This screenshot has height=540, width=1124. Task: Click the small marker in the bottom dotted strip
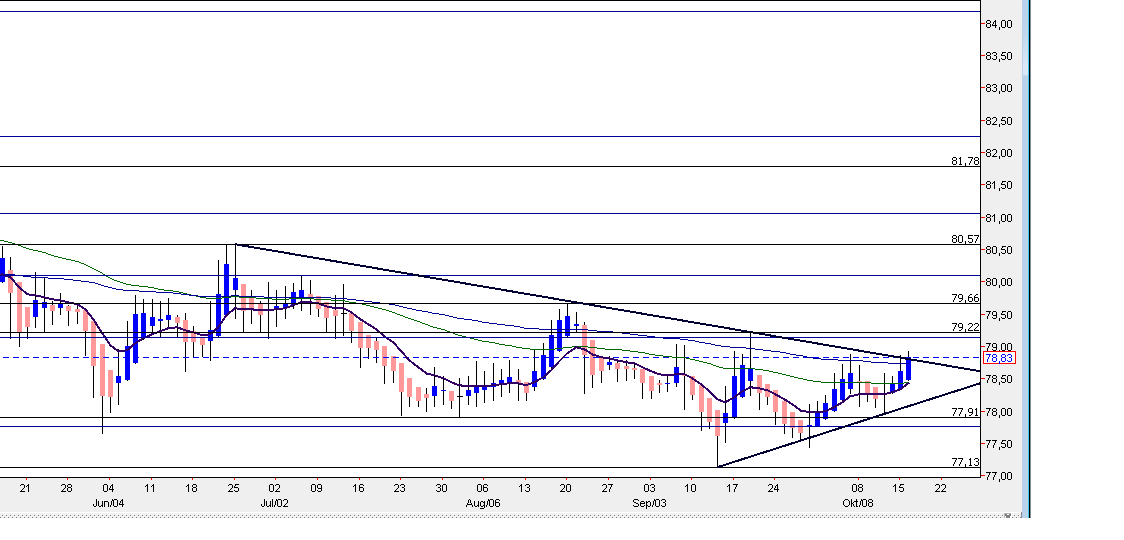[x=1006, y=515]
